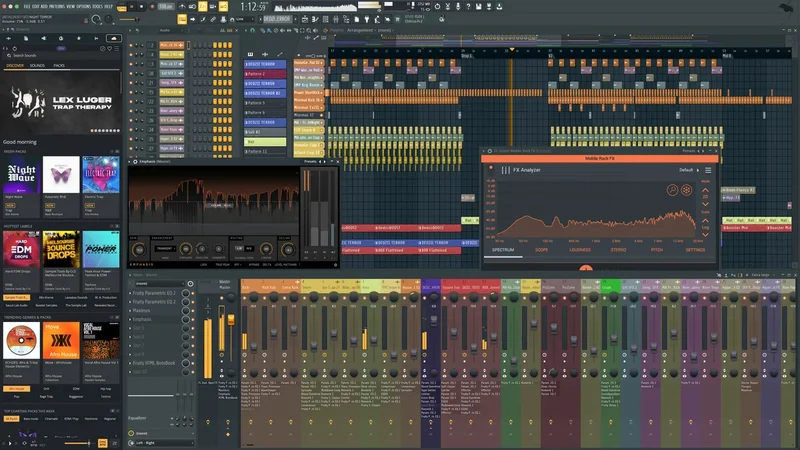
Task: Select Pattern 2 in the pattern list
Action: coord(265,73)
